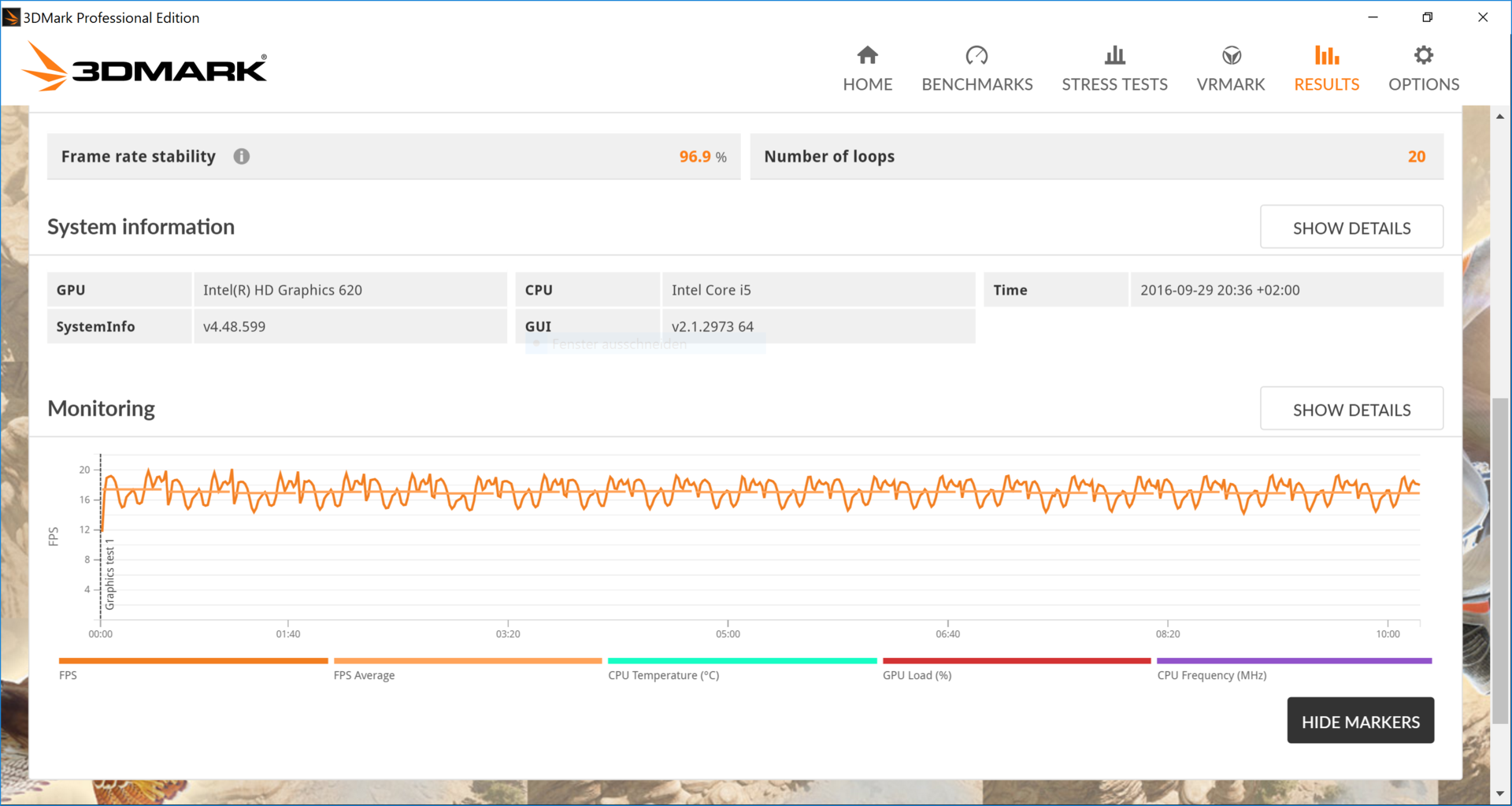Click the scrollbar up arrow
1512x806 pixels.
point(1500,117)
